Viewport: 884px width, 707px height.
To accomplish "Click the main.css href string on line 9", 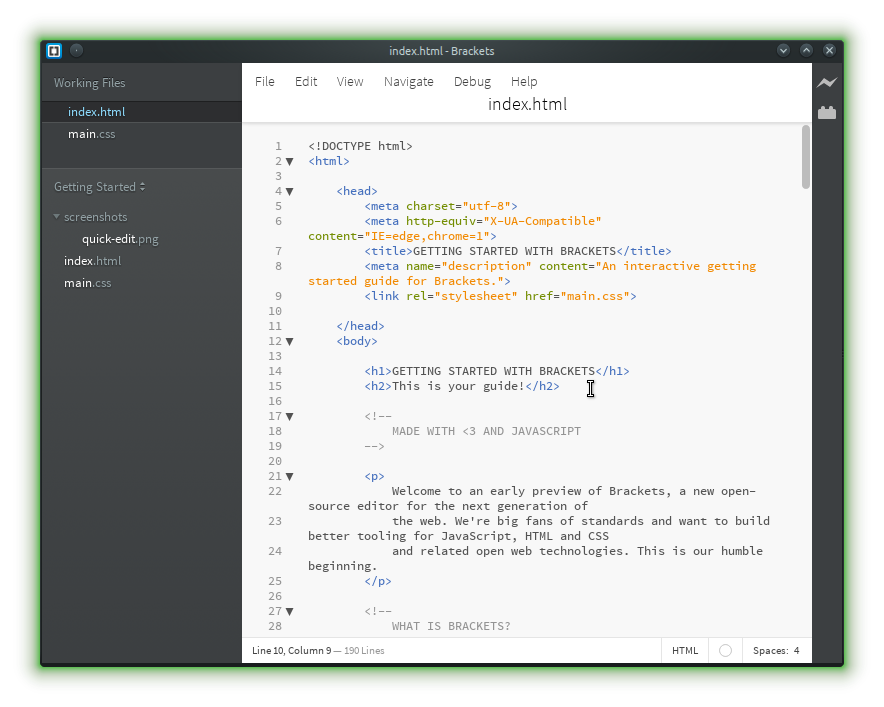I will coord(595,297).
